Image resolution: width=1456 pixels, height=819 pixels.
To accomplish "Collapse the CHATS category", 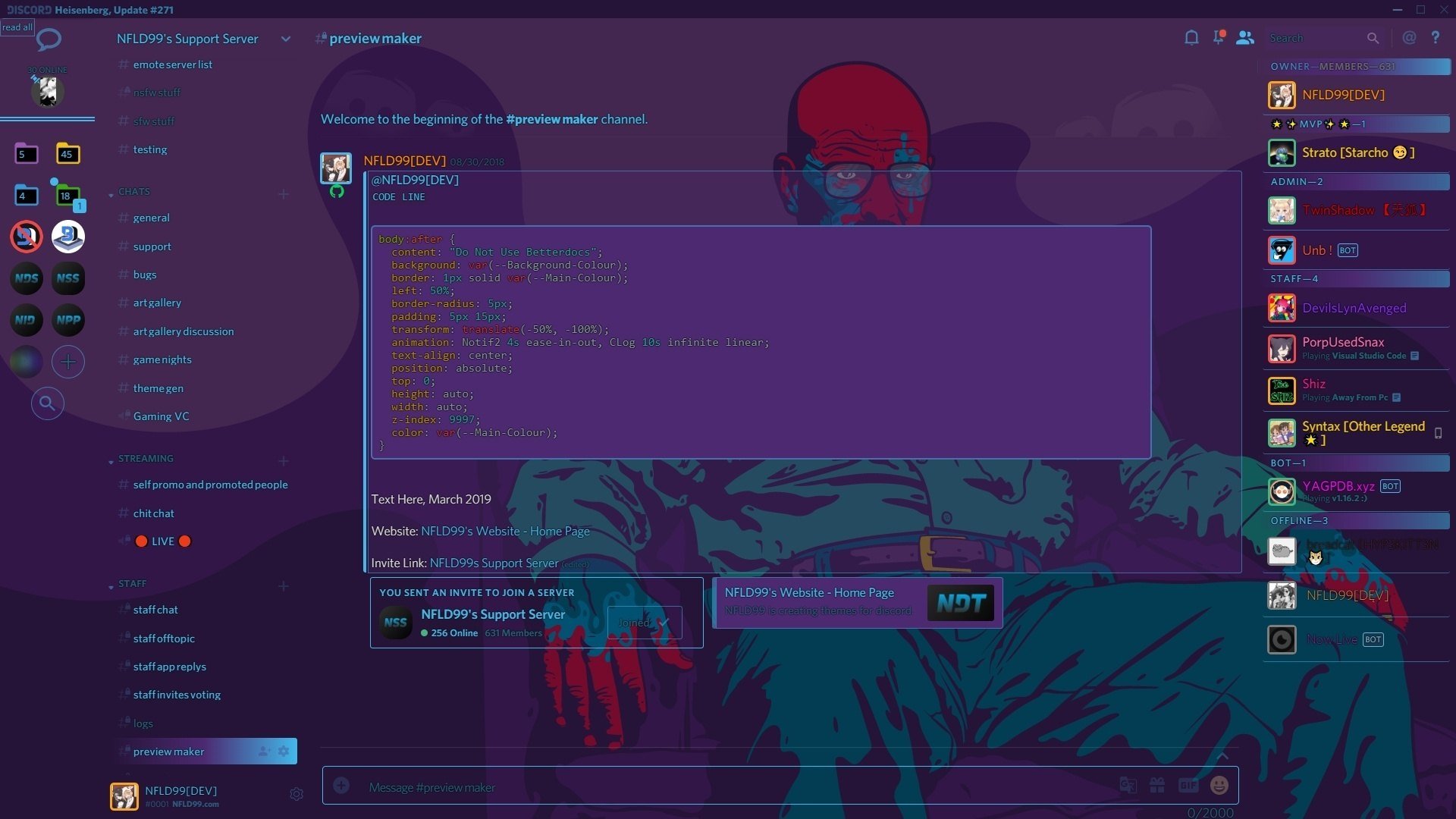I will coord(134,192).
